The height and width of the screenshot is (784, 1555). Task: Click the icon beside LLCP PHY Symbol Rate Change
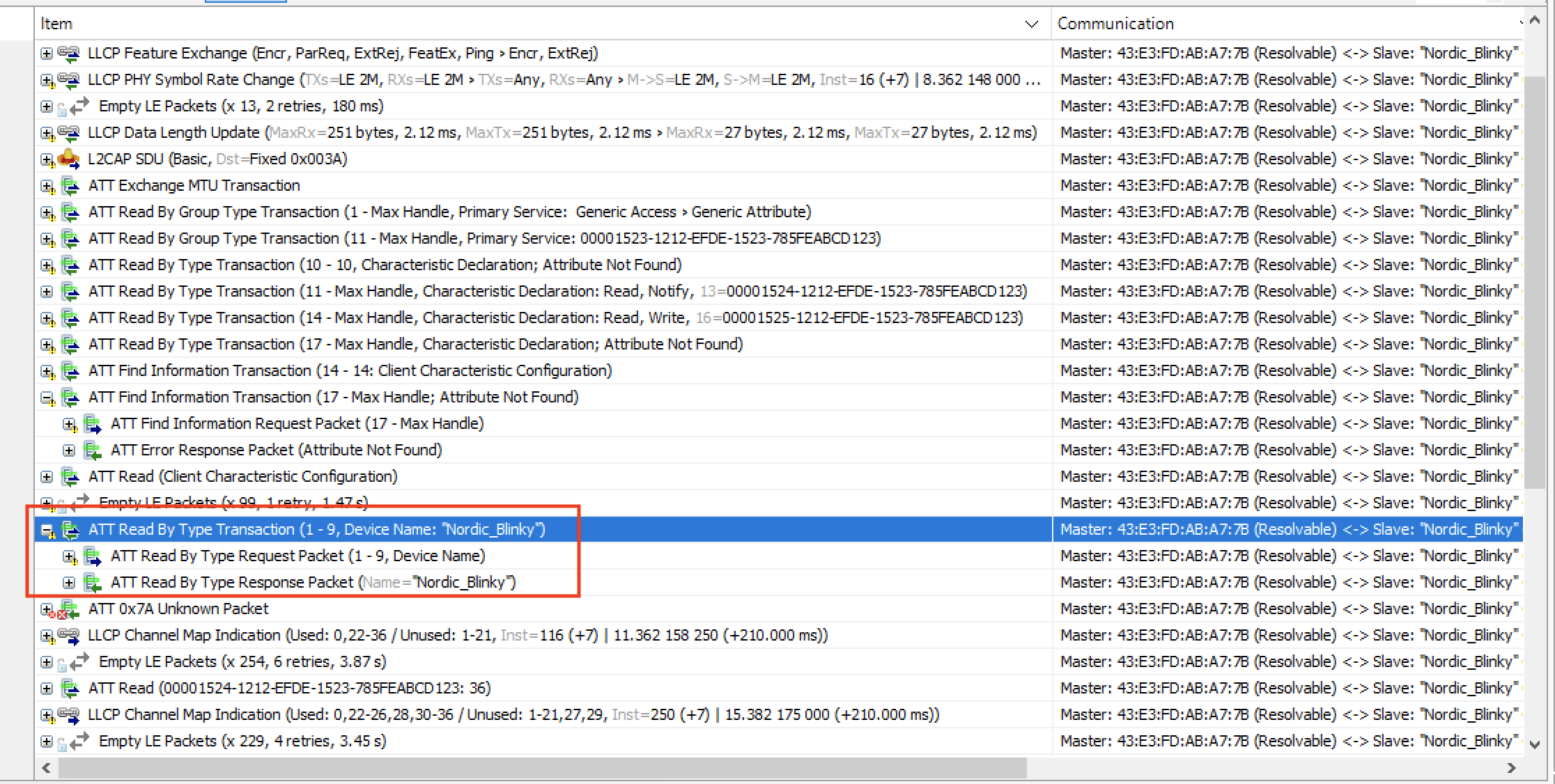(x=69, y=79)
